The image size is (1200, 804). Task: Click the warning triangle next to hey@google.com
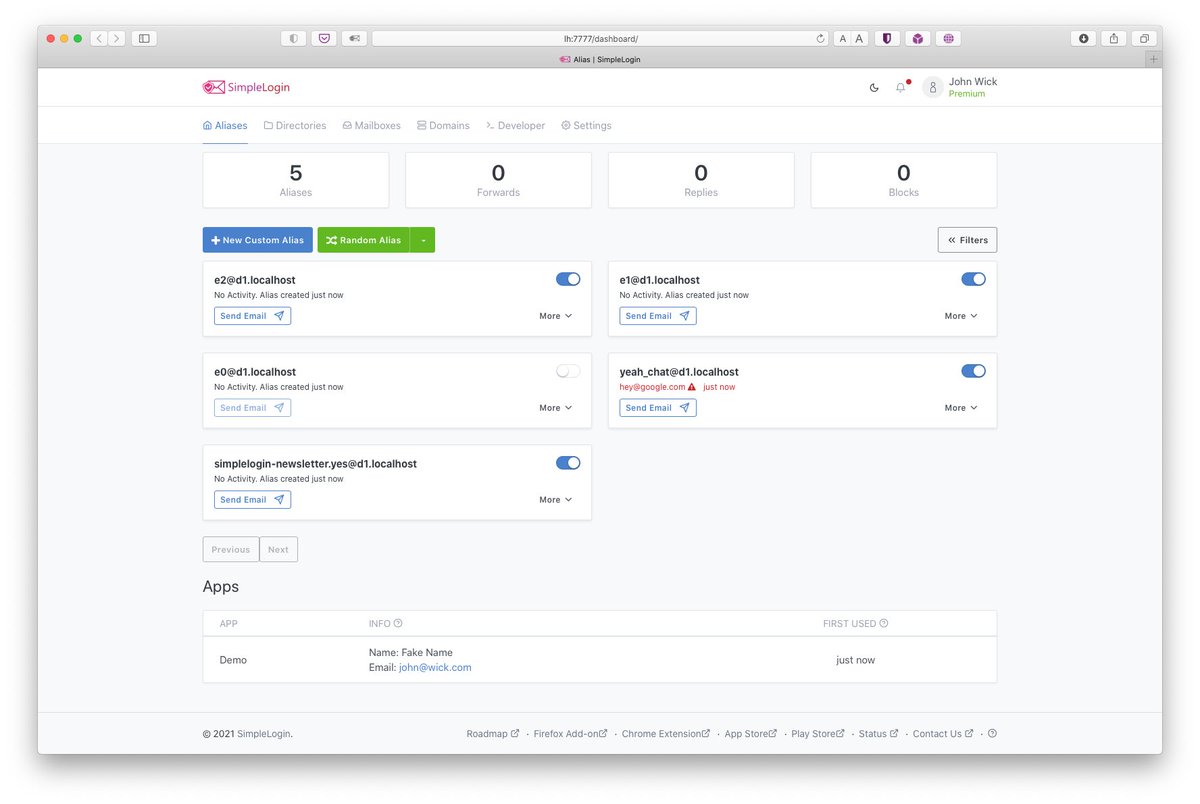click(x=693, y=386)
